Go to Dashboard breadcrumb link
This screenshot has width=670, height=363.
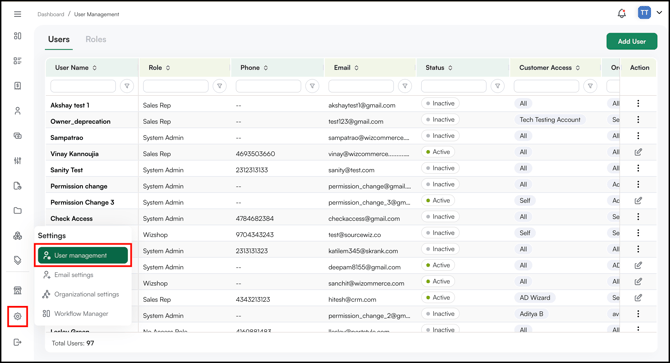(x=50, y=14)
